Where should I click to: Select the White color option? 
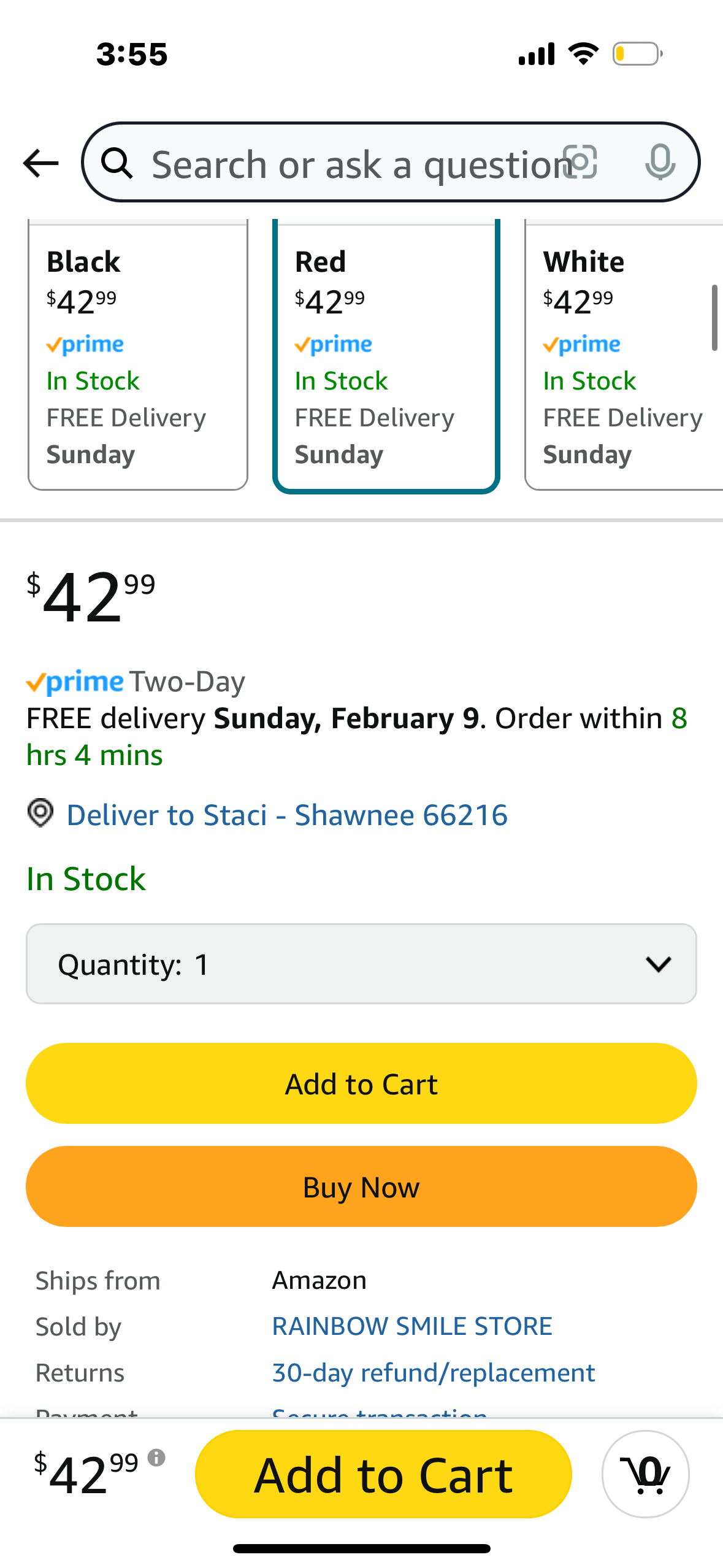click(x=624, y=355)
